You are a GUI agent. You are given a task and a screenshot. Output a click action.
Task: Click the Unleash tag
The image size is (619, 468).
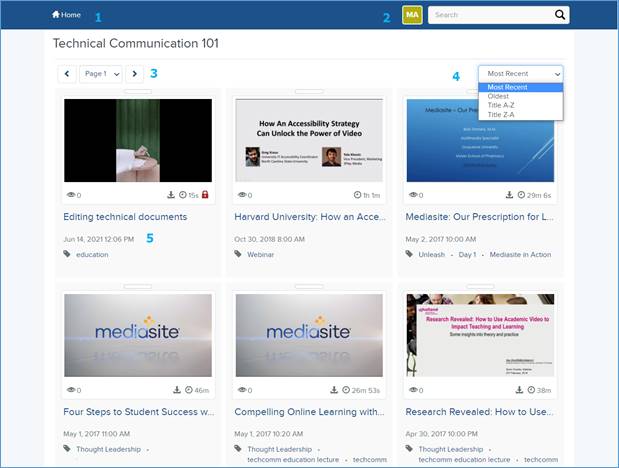pos(431,255)
